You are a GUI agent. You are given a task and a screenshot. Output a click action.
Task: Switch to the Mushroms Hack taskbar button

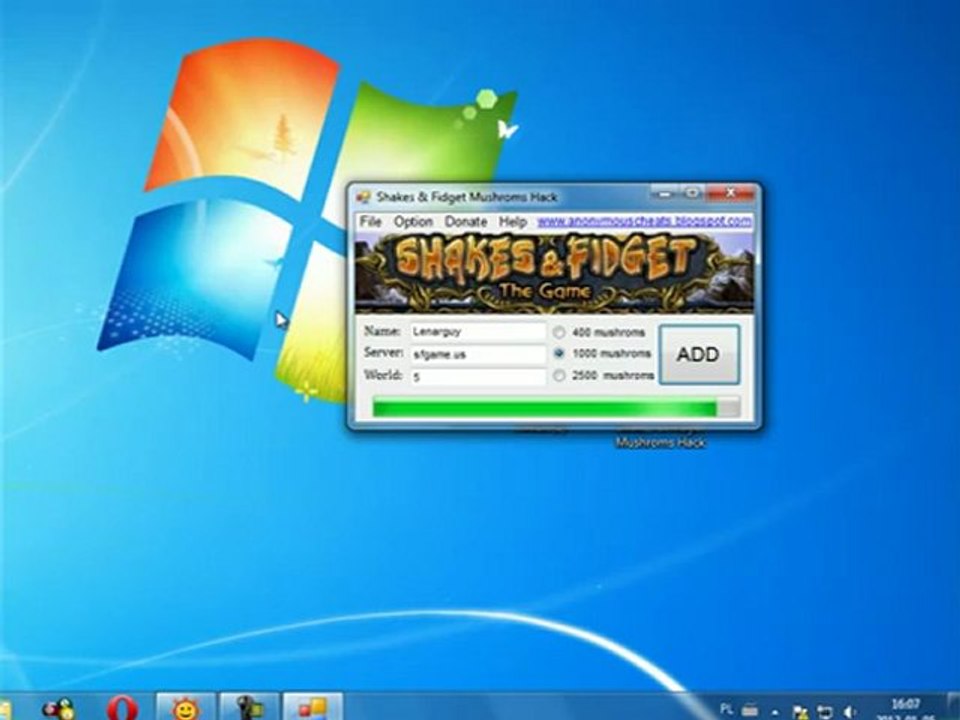tap(313, 708)
